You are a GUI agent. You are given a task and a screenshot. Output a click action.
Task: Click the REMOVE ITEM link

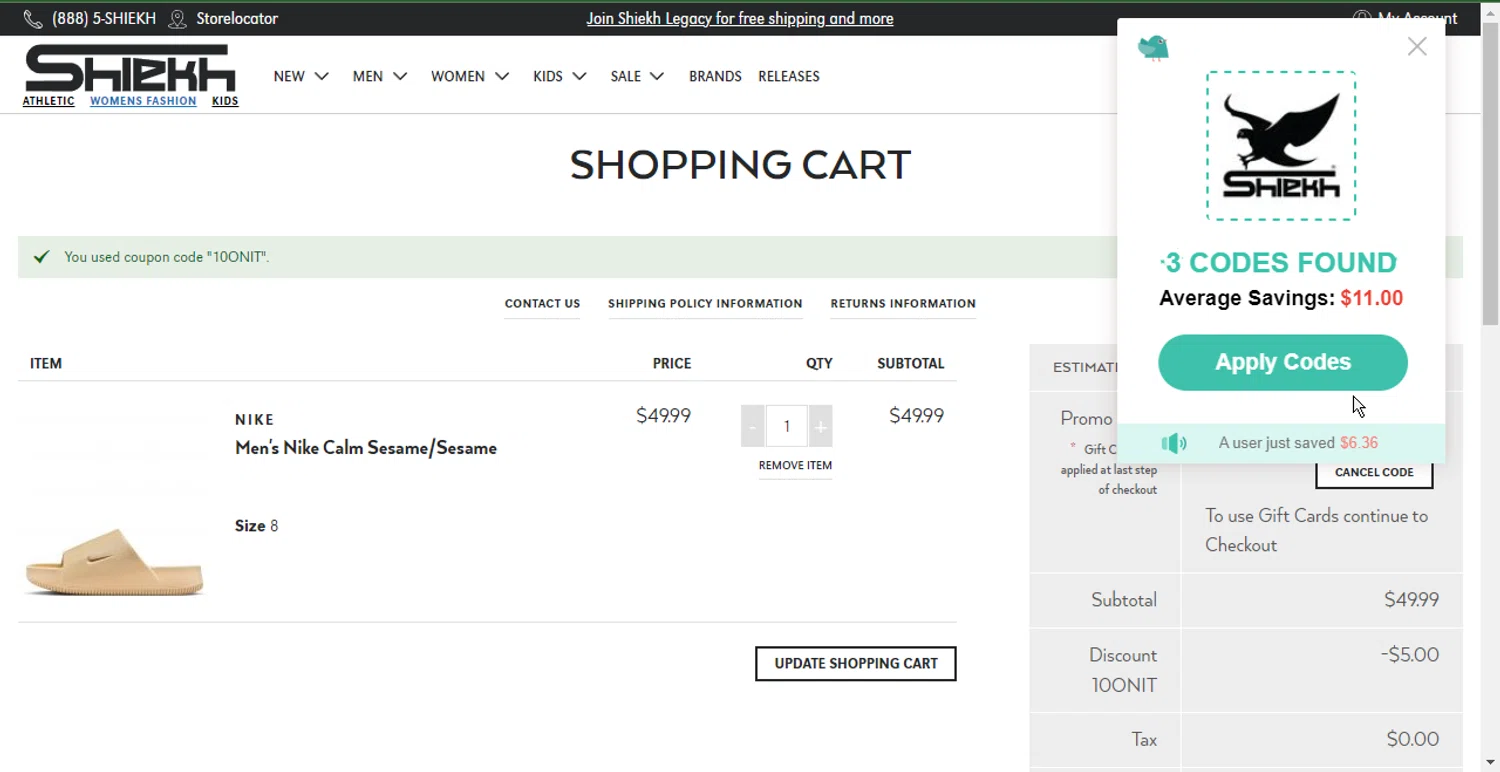tap(795, 465)
